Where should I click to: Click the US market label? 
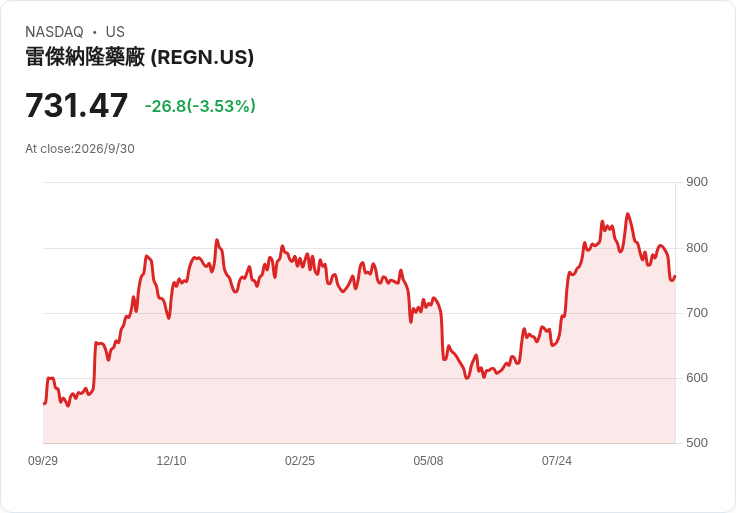[115, 32]
